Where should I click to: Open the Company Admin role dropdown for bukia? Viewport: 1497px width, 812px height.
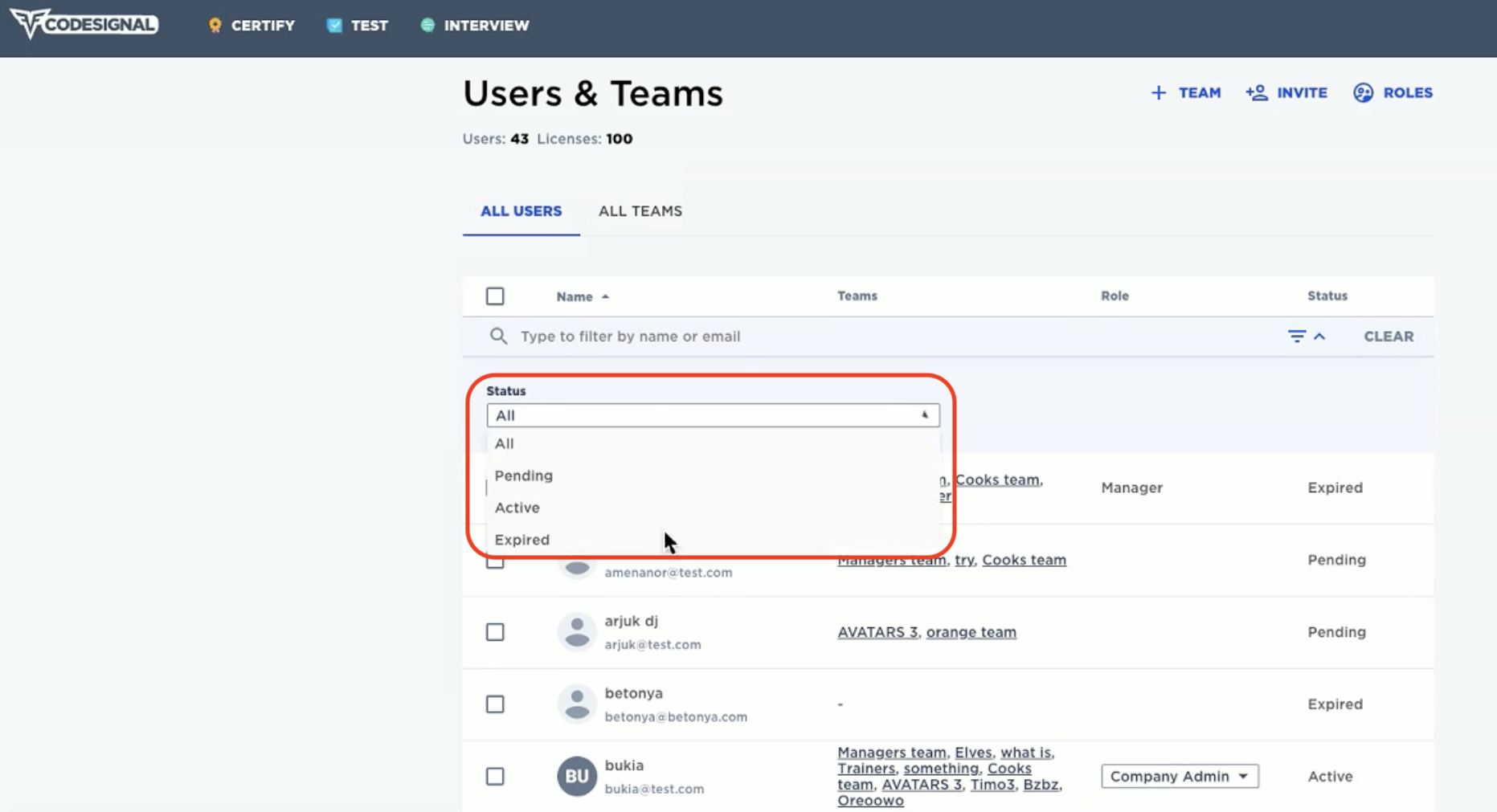(x=1179, y=776)
